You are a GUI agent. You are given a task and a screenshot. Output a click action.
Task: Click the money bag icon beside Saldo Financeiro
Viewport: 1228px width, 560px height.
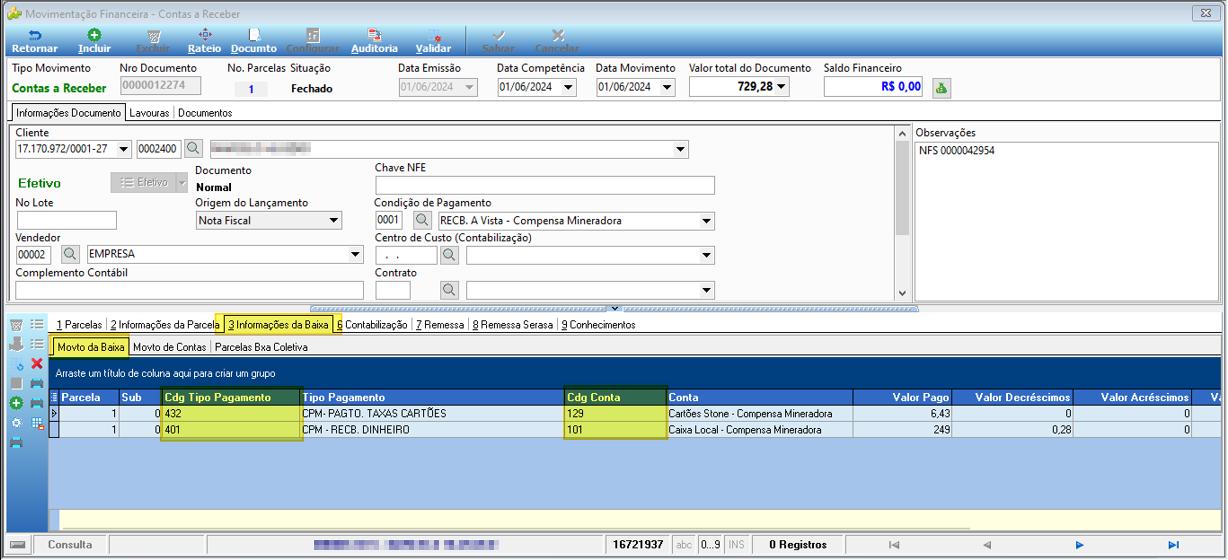[x=941, y=88]
